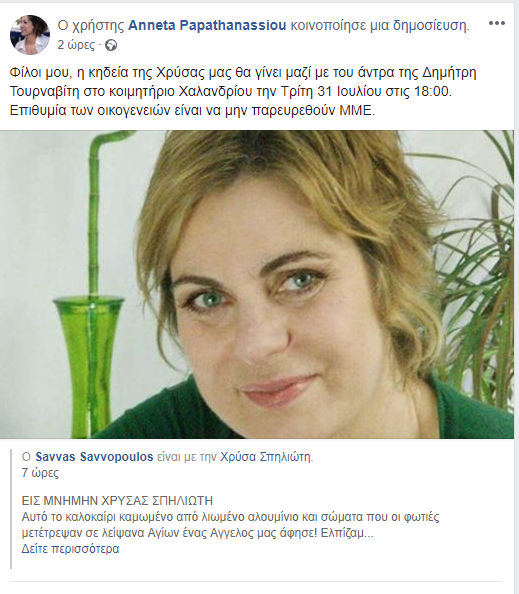
Task: Click the gray quote bar beside the shared post
Action: tap(11, 509)
